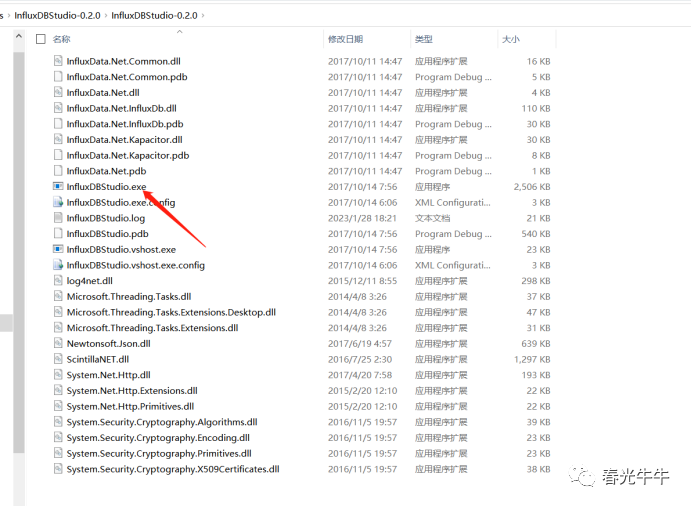Click the Microsoft.Threading.Tasks.dll file icon
Viewport: 692px width, 507px height.
(58, 297)
